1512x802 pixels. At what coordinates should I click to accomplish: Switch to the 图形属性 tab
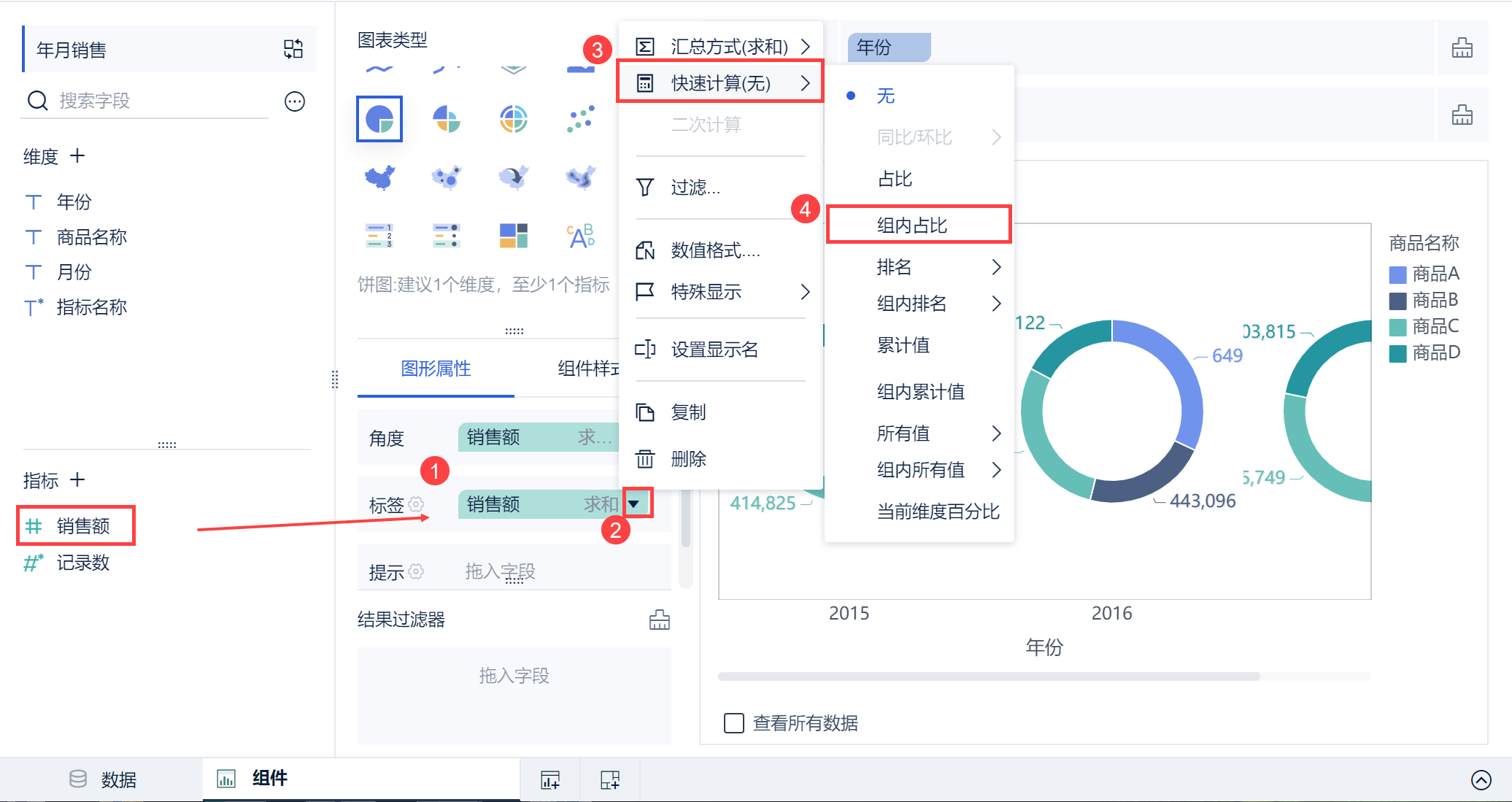pyautogui.click(x=436, y=369)
